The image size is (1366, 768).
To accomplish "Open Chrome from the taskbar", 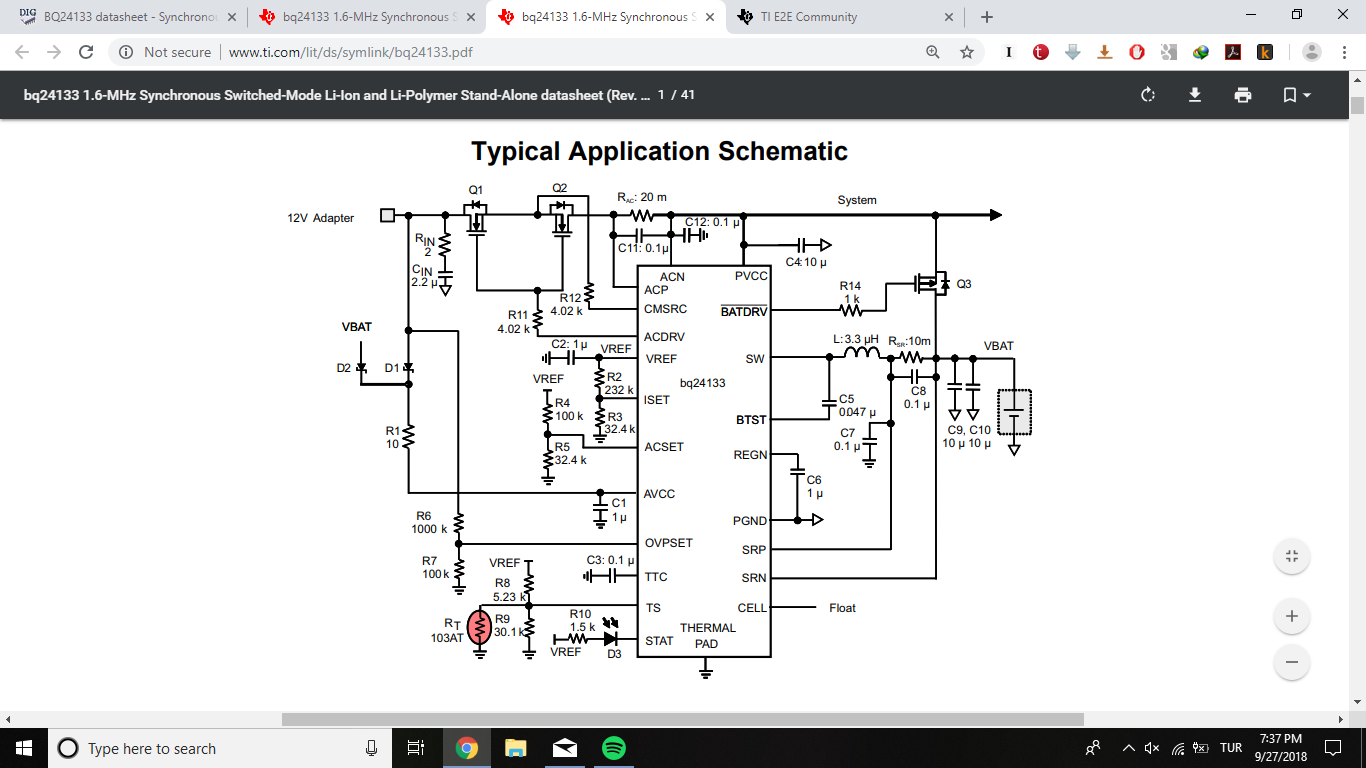I will pos(466,748).
